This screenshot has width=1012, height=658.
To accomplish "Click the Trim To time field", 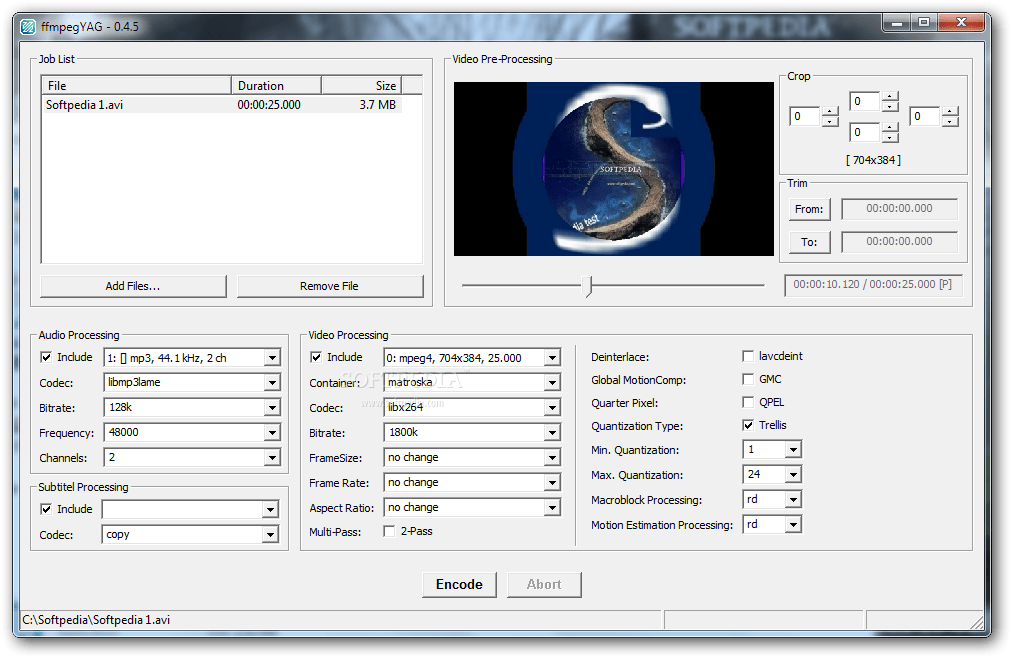I will click(x=900, y=242).
